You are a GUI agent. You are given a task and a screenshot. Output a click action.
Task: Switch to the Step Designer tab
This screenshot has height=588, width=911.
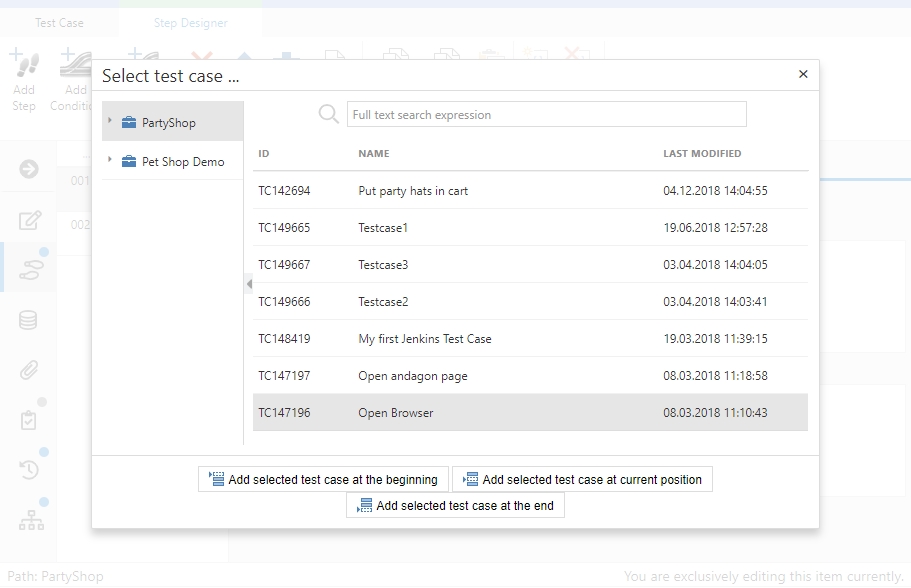[x=190, y=23]
